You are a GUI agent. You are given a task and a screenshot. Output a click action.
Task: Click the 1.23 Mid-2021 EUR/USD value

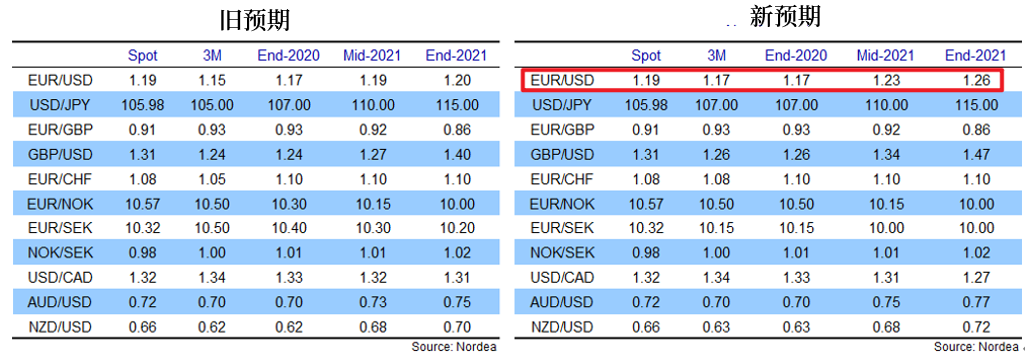click(885, 80)
